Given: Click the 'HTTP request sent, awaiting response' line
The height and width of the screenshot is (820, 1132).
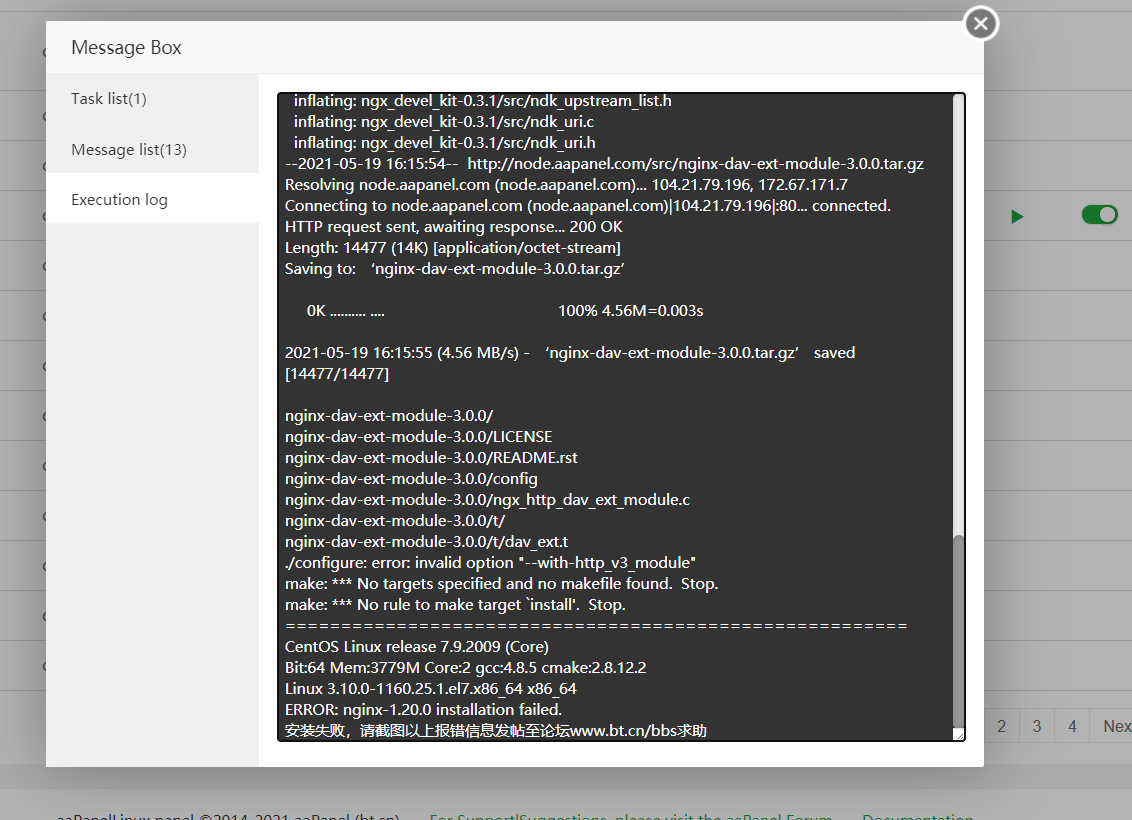Looking at the screenshot, I should [453, 227].
